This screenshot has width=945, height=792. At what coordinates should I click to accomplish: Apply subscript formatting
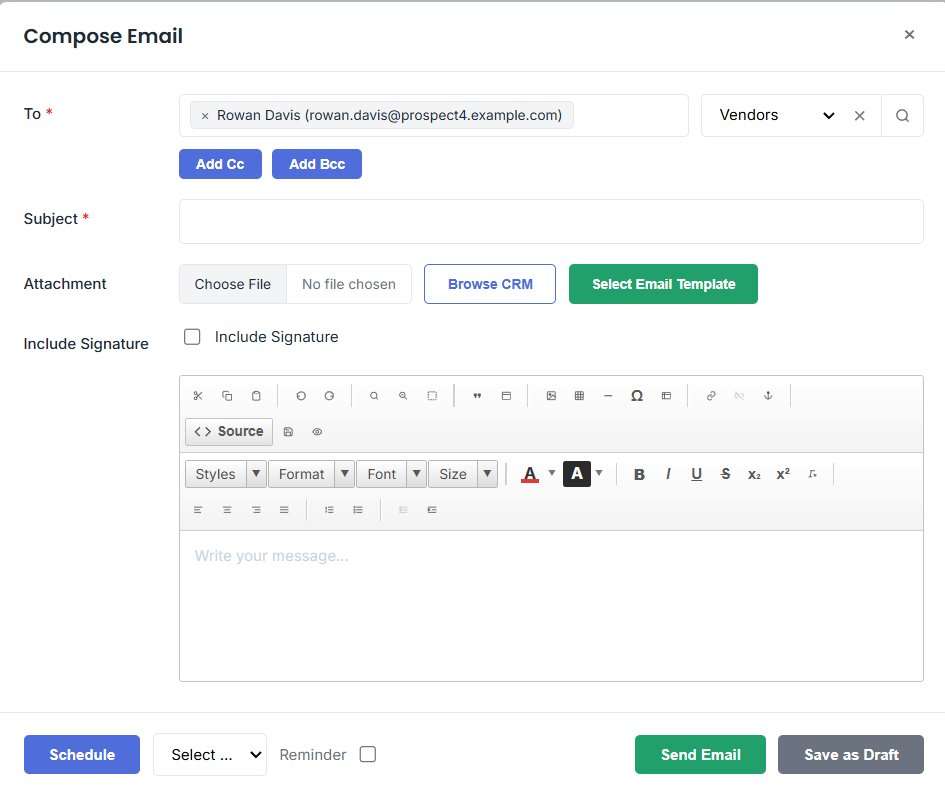(x=754, y=474)
